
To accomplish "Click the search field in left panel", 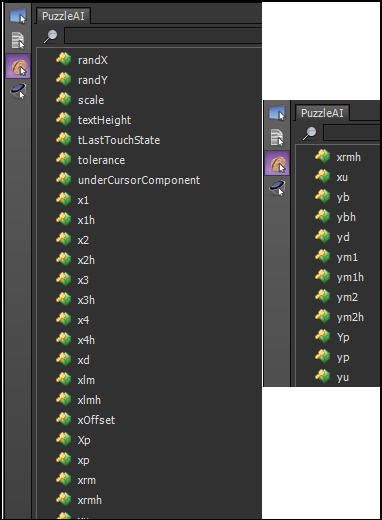I will click(x=163, y=36).
